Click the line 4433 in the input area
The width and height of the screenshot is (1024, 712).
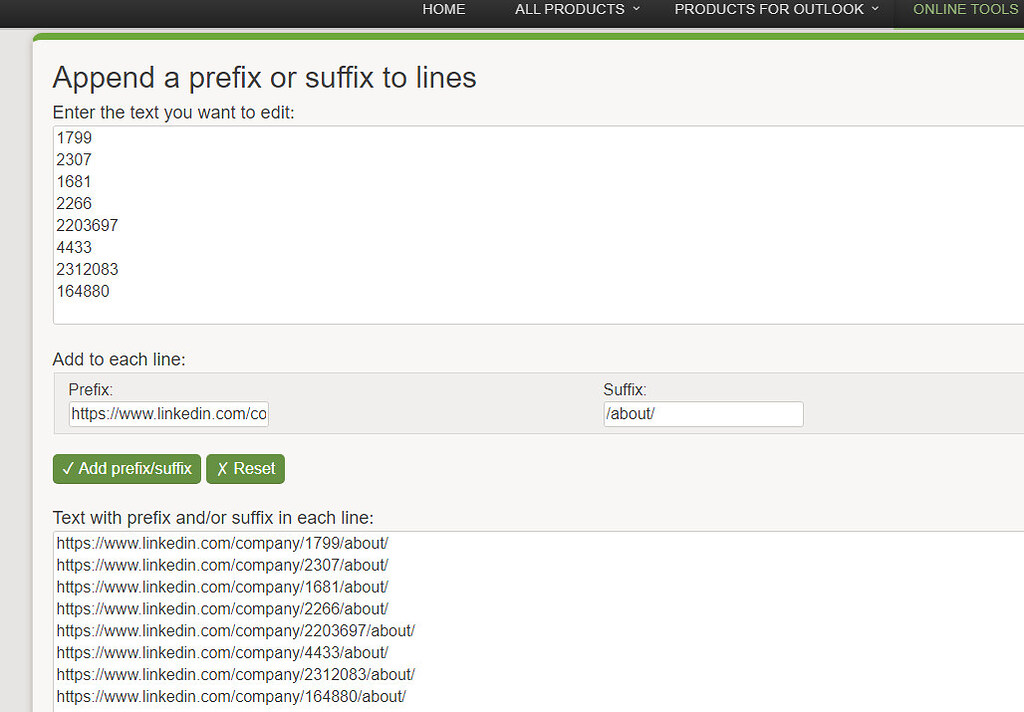pos(74,247)
